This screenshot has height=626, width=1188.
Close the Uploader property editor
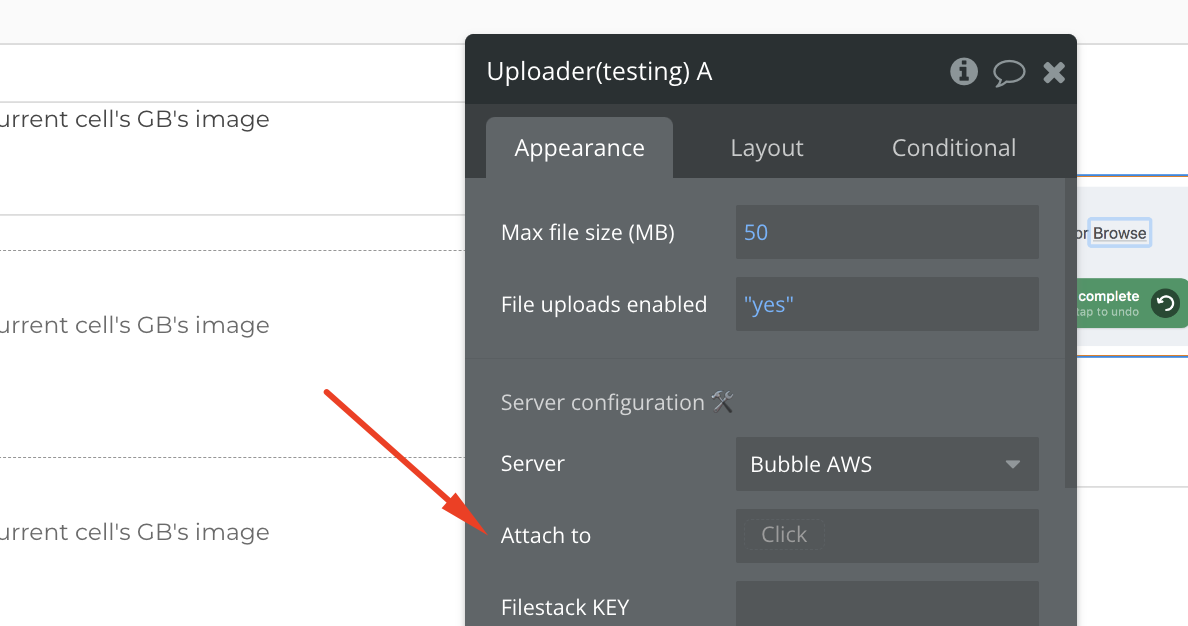(1054, 73)
